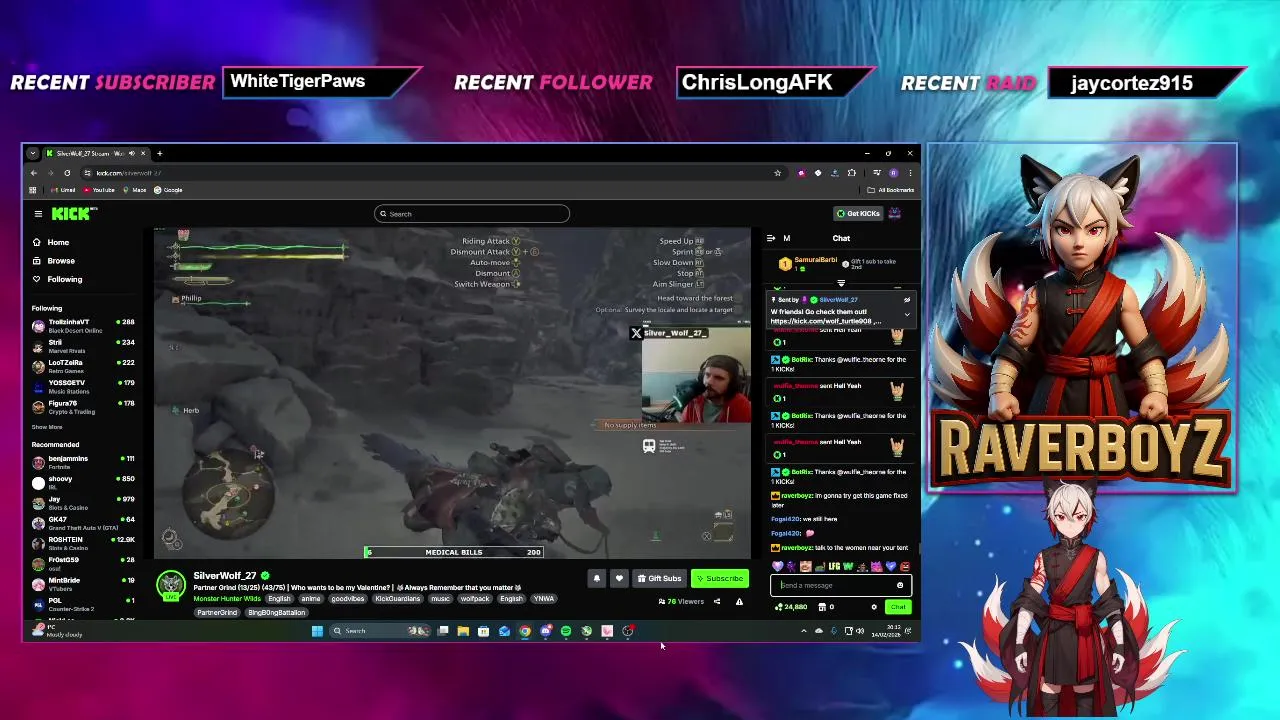1280x720 pixels.
Task: Collapse the chat panel with arrow icon
Action: pyautogui.click(x=771, y=238)
